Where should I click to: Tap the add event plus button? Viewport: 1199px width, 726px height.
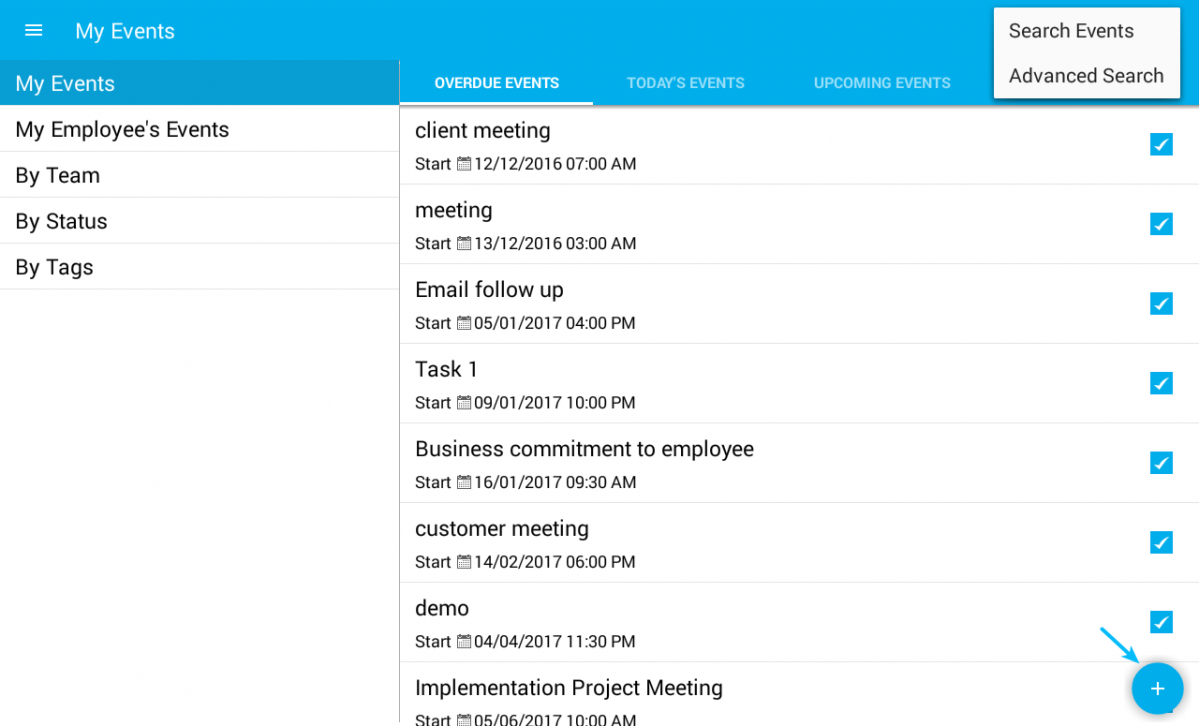1157,688
